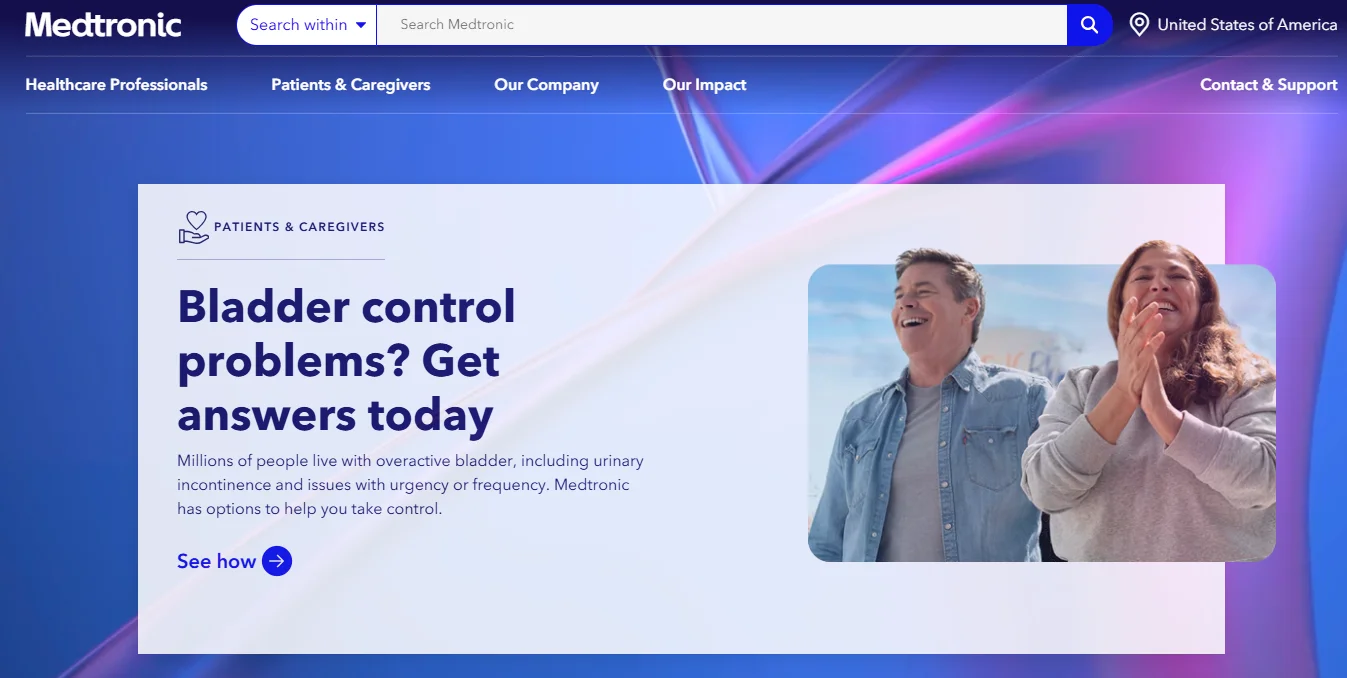
Task: Go to Contact & Support
Action: click(x=1268, y=85)
